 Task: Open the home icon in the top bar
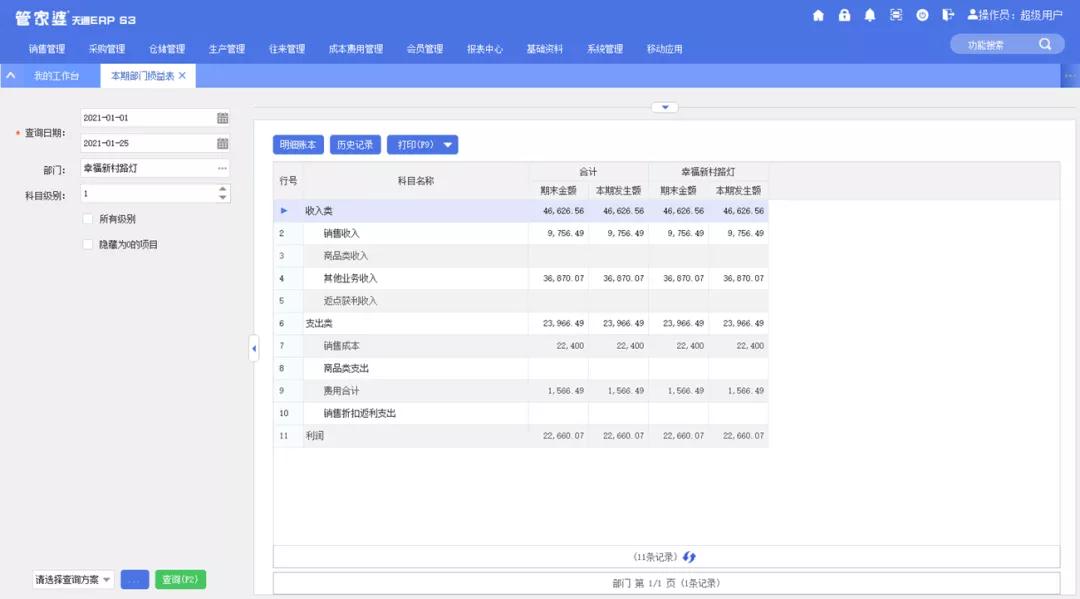(x=818, y=15)
